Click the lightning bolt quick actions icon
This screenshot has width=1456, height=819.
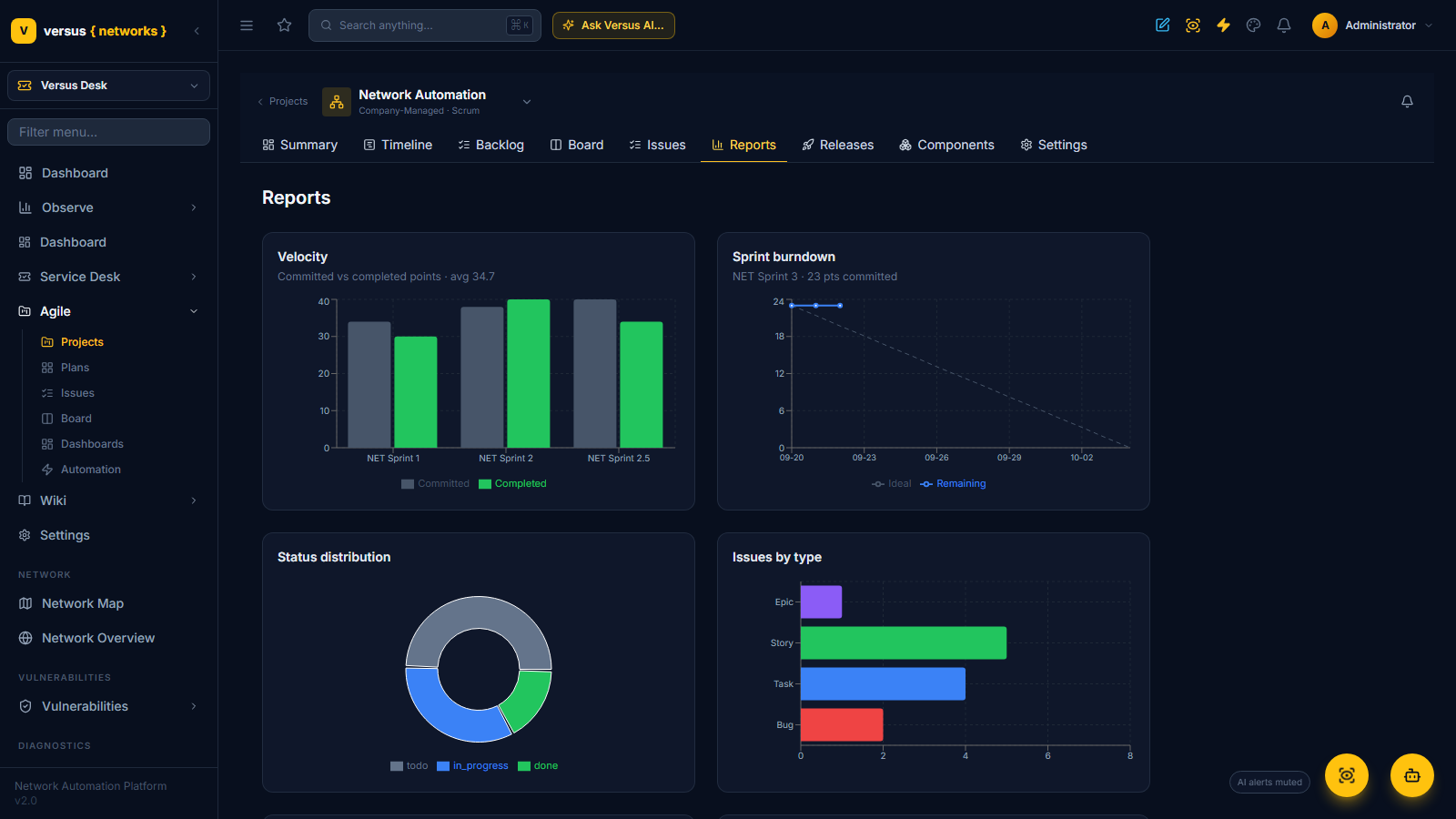[x=1223, y=25]
